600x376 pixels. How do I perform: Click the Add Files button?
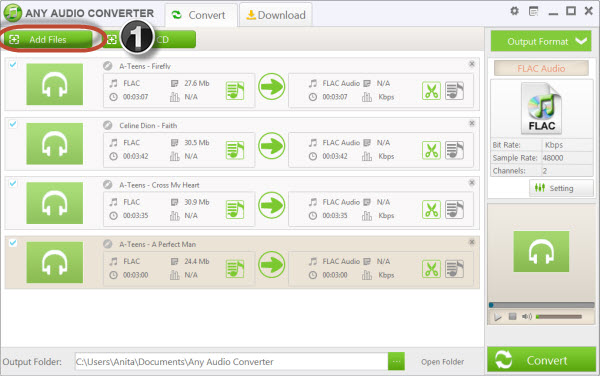49,39
